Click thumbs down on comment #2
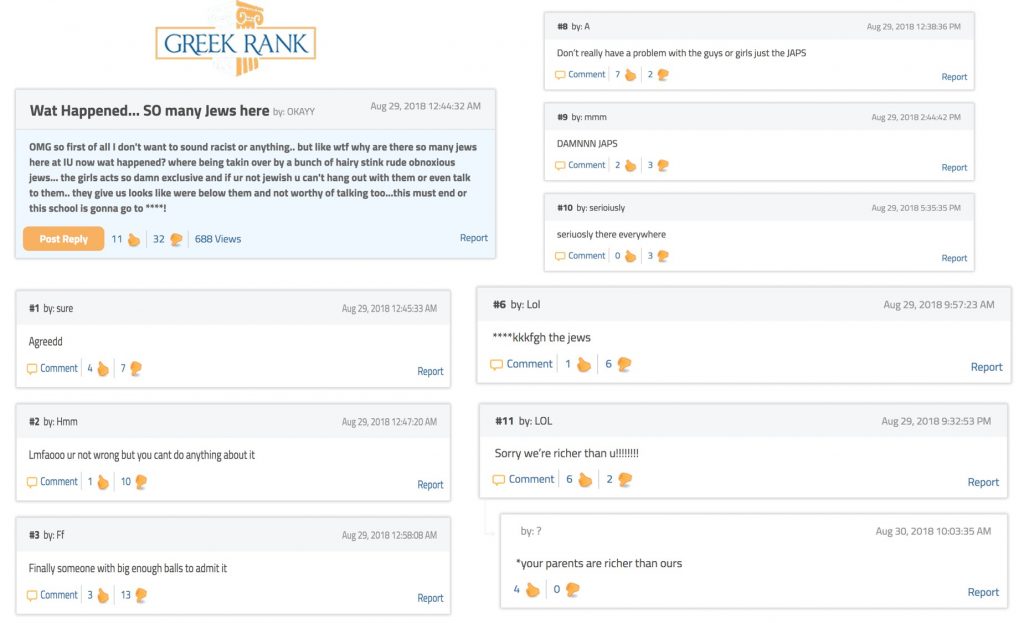Image resolution: width=1024 pixels, height=623 pixels. point(141,482)
